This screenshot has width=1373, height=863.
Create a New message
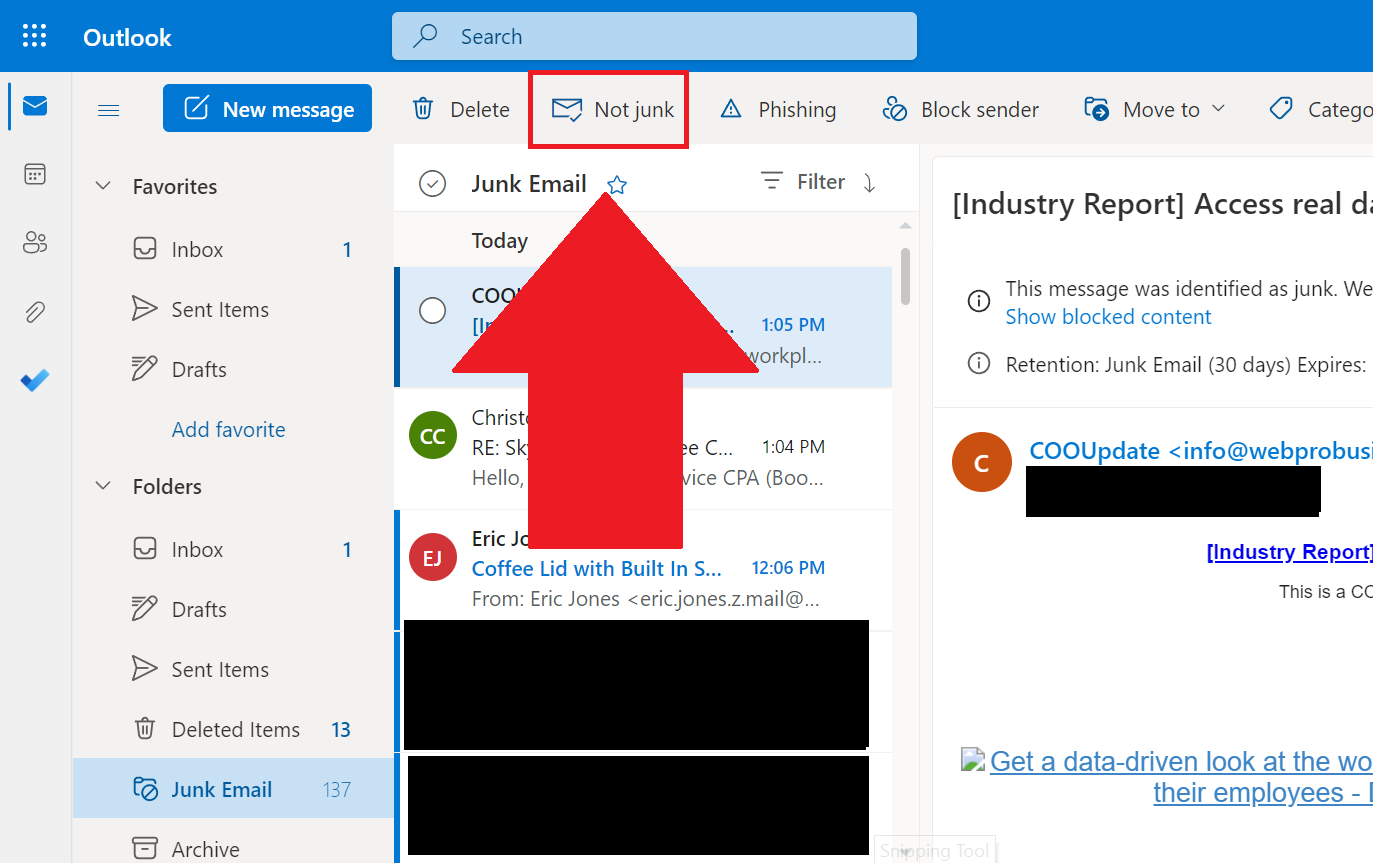coord(268,109)
